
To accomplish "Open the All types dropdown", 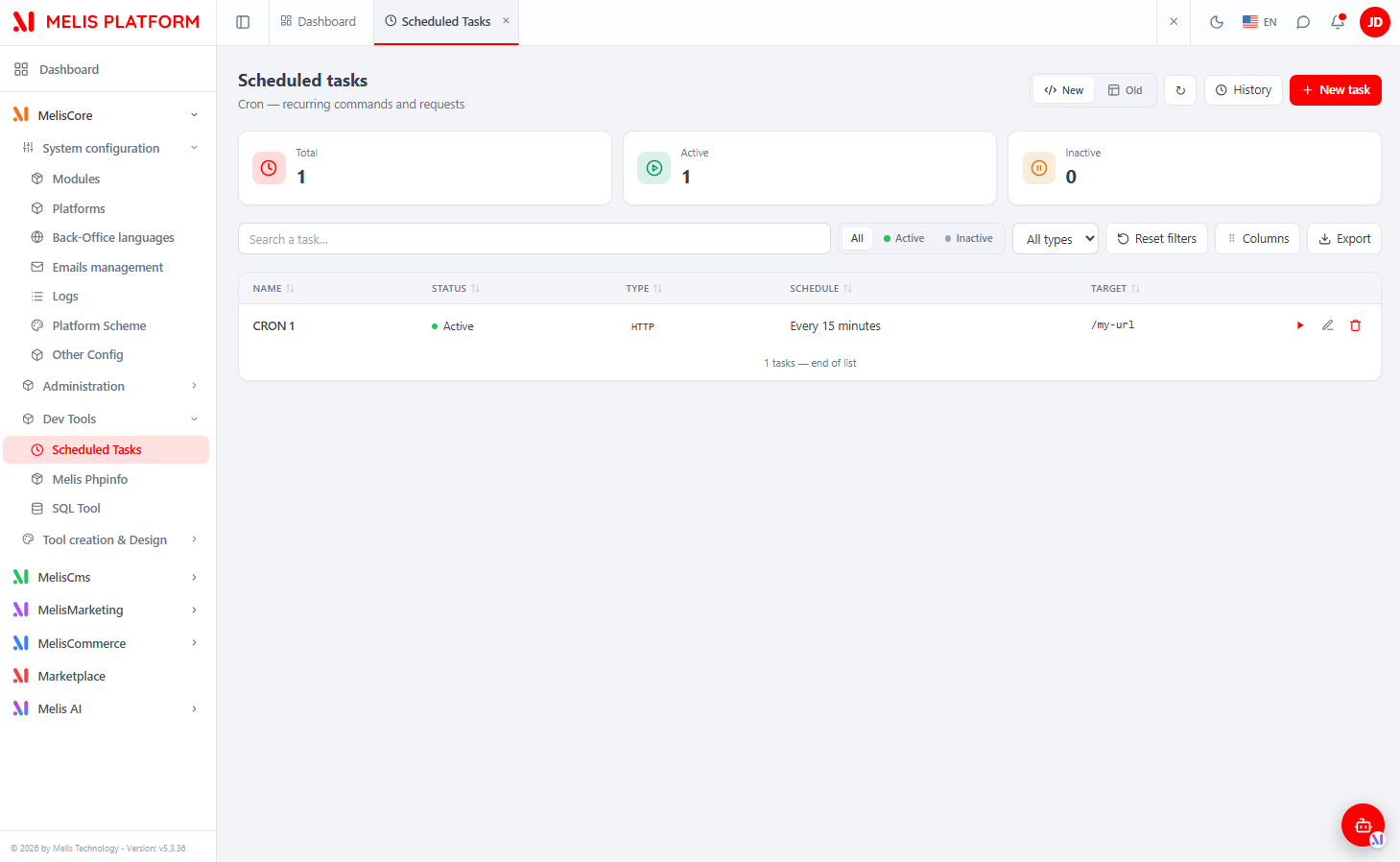I will (x=1056, y=239).
